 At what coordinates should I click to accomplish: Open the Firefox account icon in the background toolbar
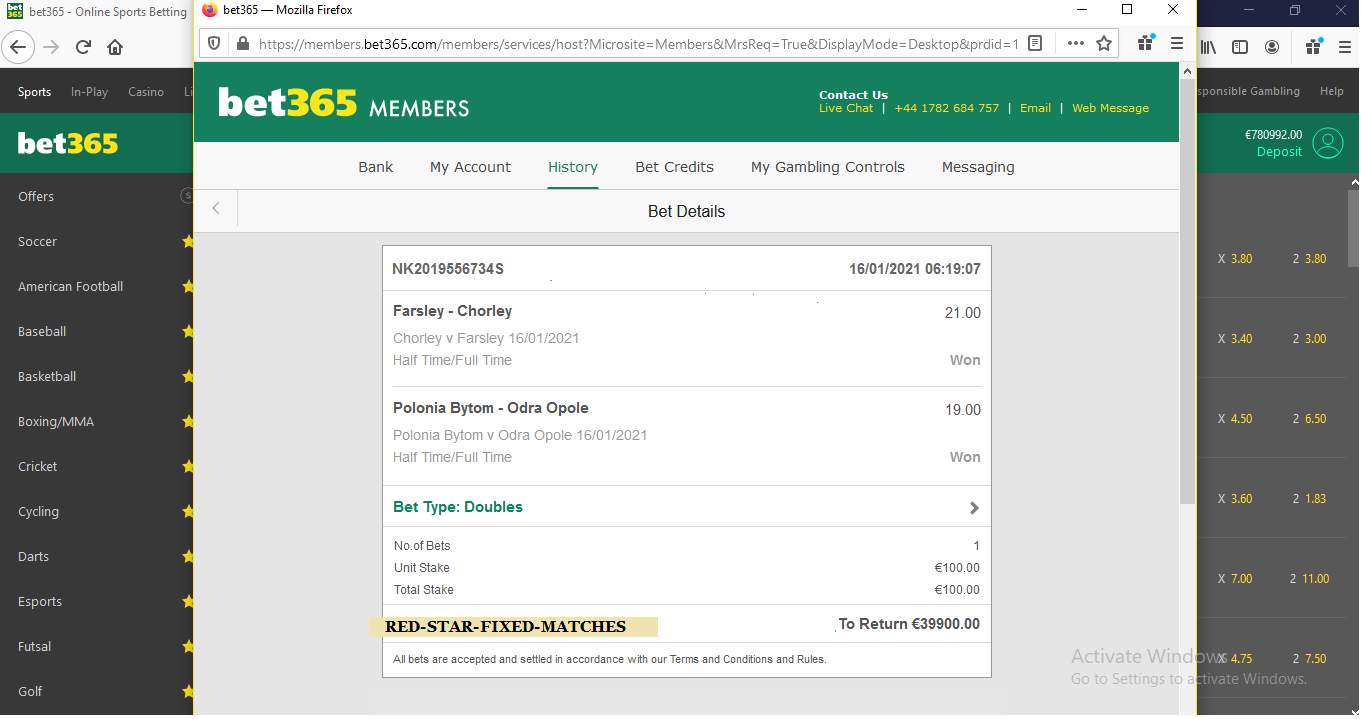click(1272, 47)
